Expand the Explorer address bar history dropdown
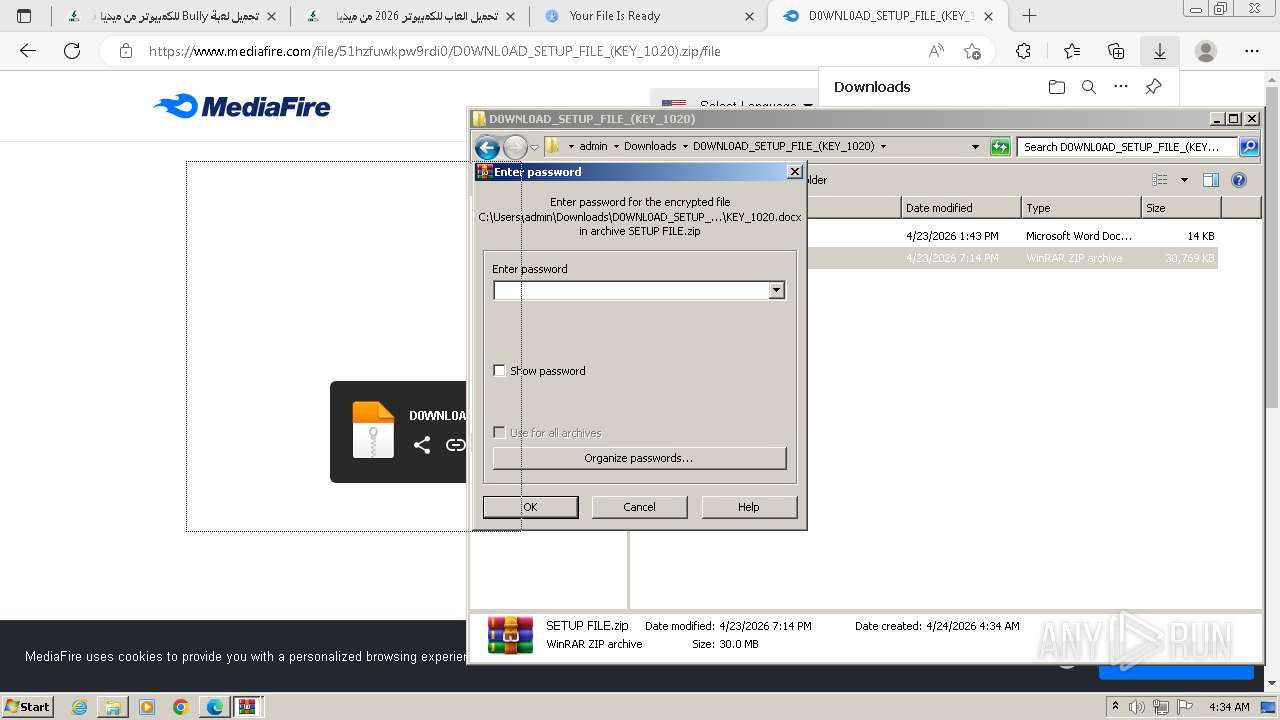This screenshot has width=1280, height=720. tap(975, 147)
